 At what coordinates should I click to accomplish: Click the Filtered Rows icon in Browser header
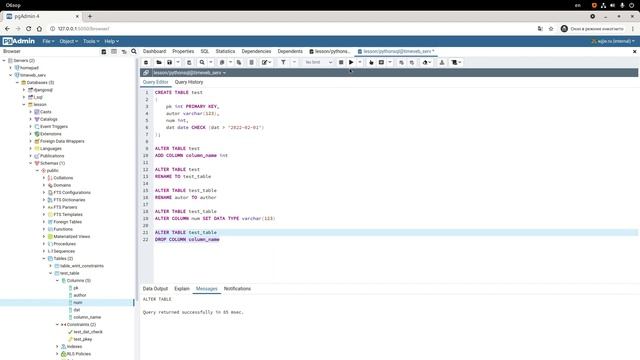(x=124, y=51)
